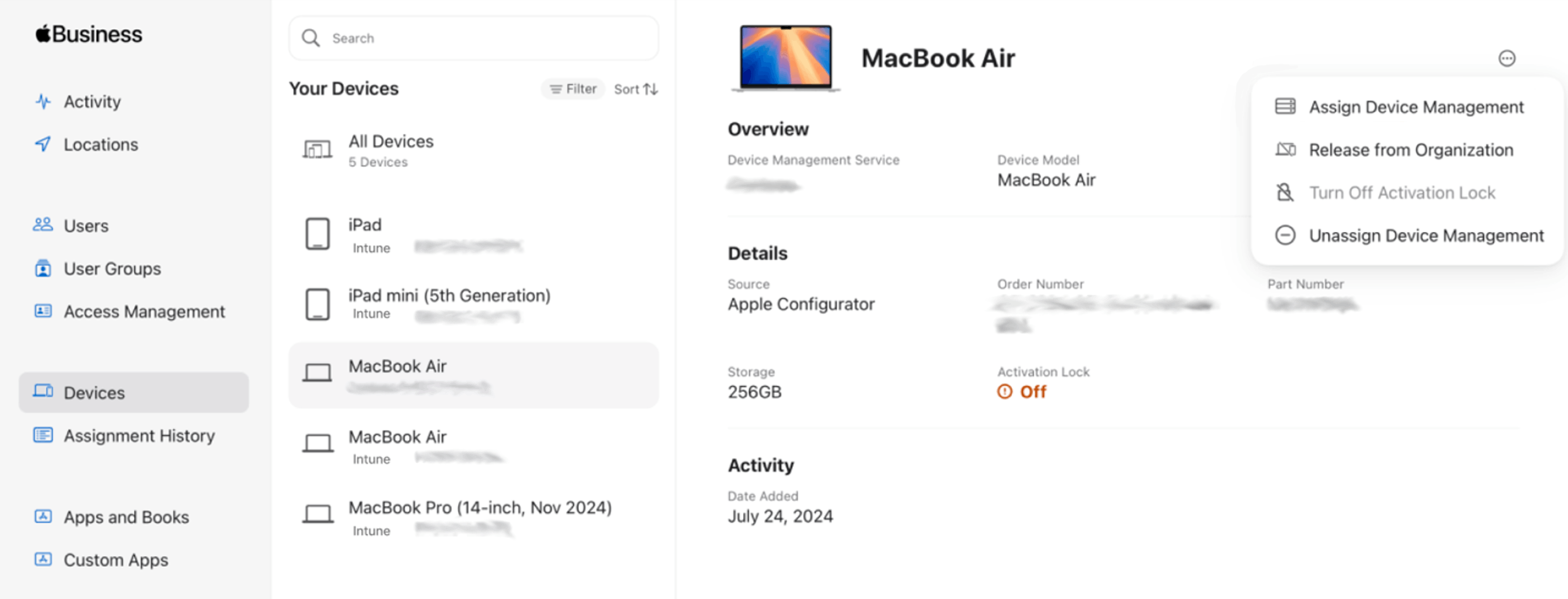Open the Users page
Viewport: 1568px width, 599px height.
click(86, 226)
